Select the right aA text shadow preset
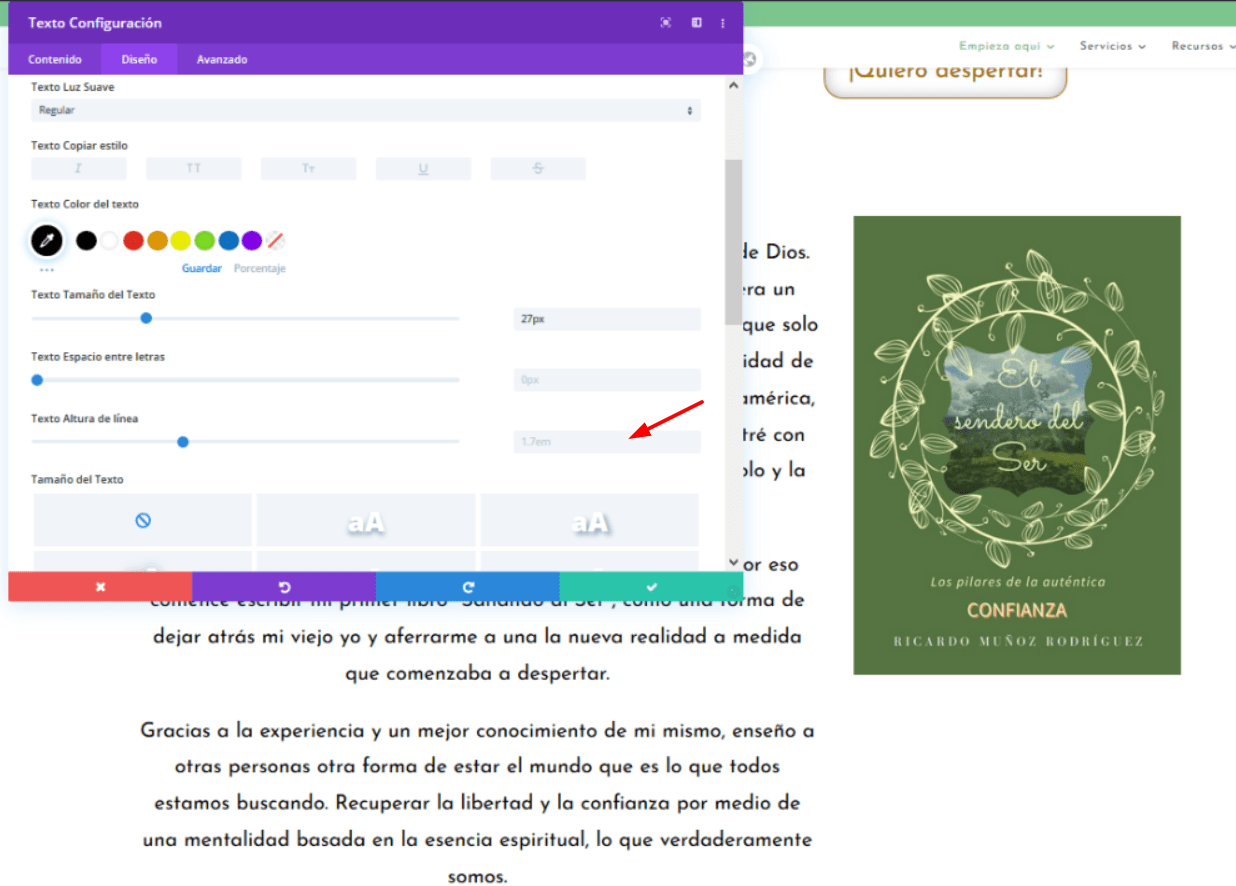Screen dimensions: 1236x886 coord(590,520)
